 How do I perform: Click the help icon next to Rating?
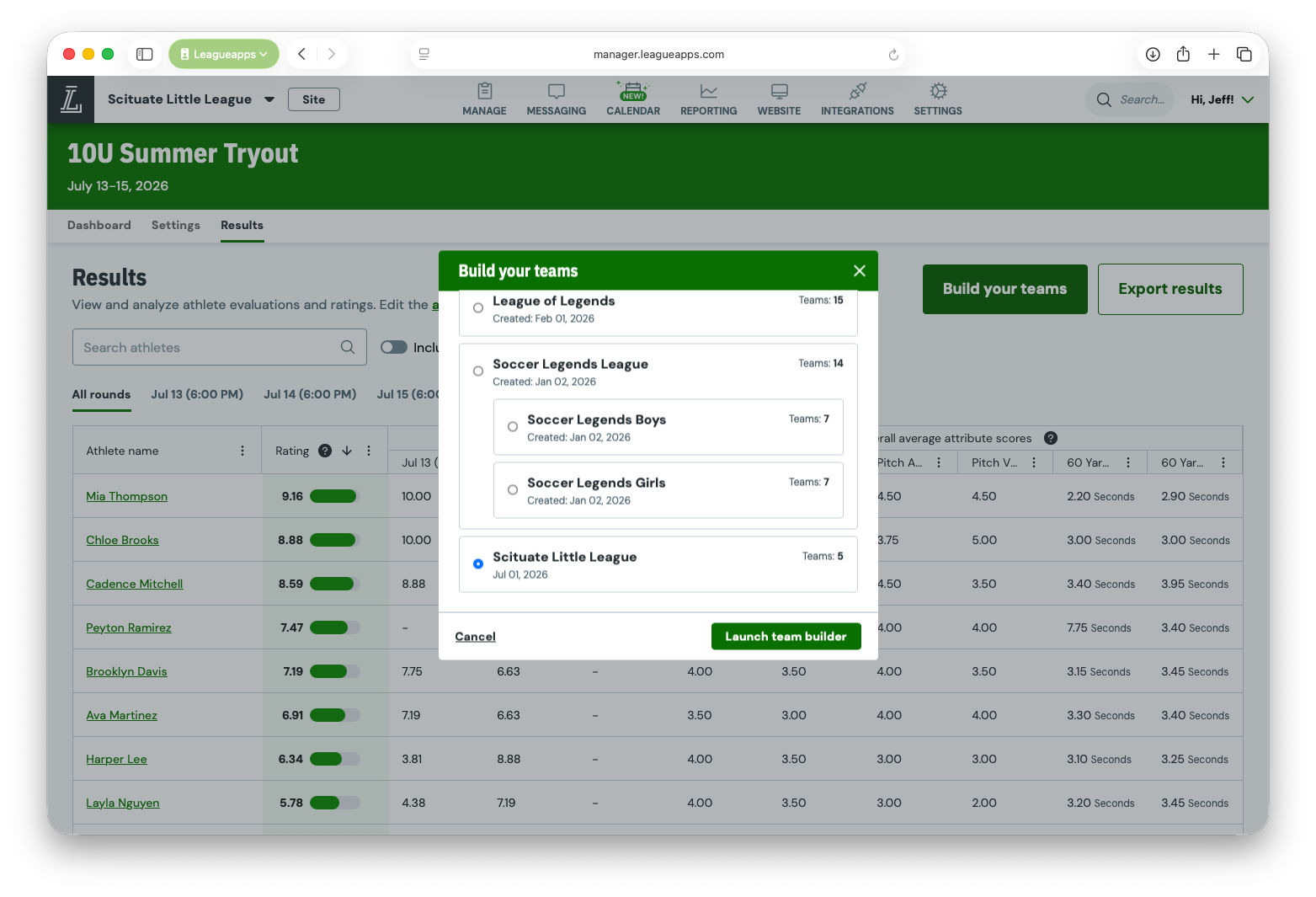(325, 451)
